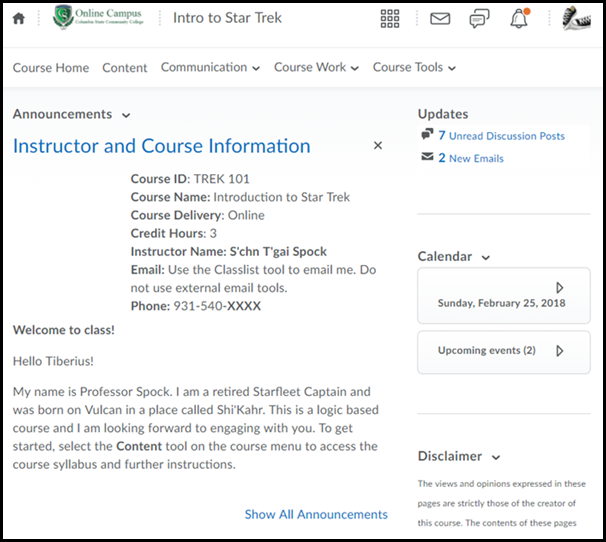Click the envelope icon beside New Emails
This screenshot has width=606, height=542.
(427, 157)
